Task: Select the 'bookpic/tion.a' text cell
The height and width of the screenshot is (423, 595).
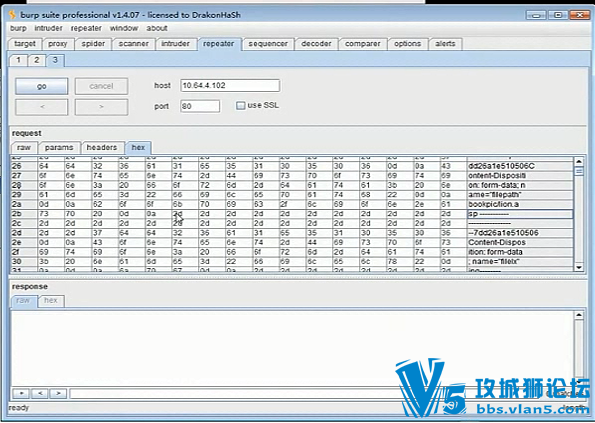Action: tap(519, 204)
